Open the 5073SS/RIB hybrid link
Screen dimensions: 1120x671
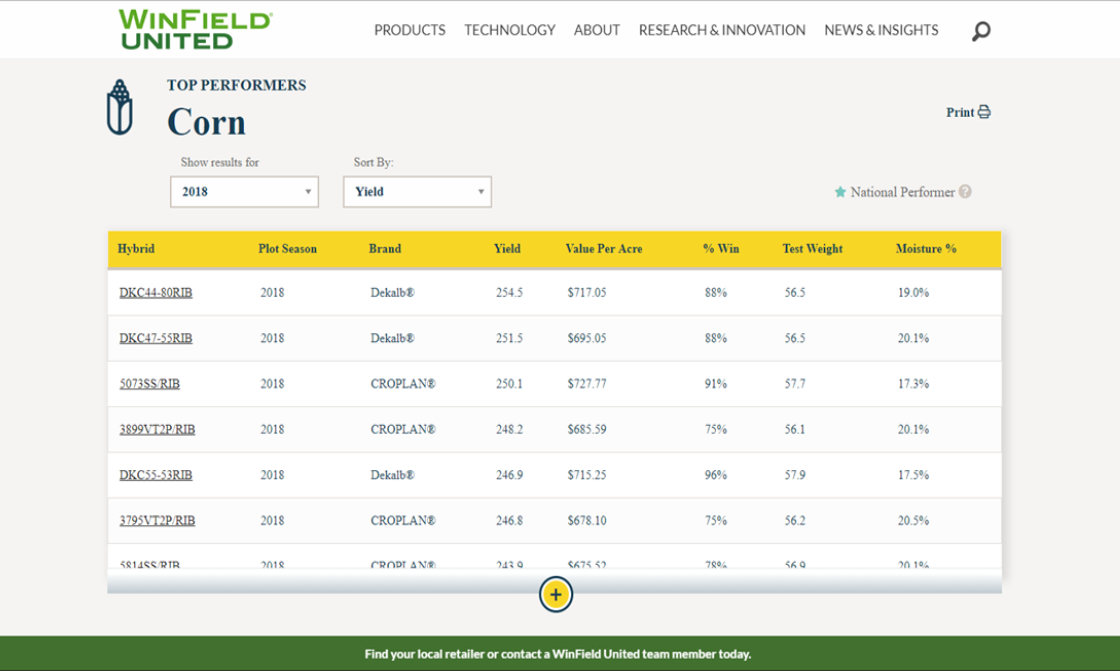pyautogui.click(x=149, y=384)
